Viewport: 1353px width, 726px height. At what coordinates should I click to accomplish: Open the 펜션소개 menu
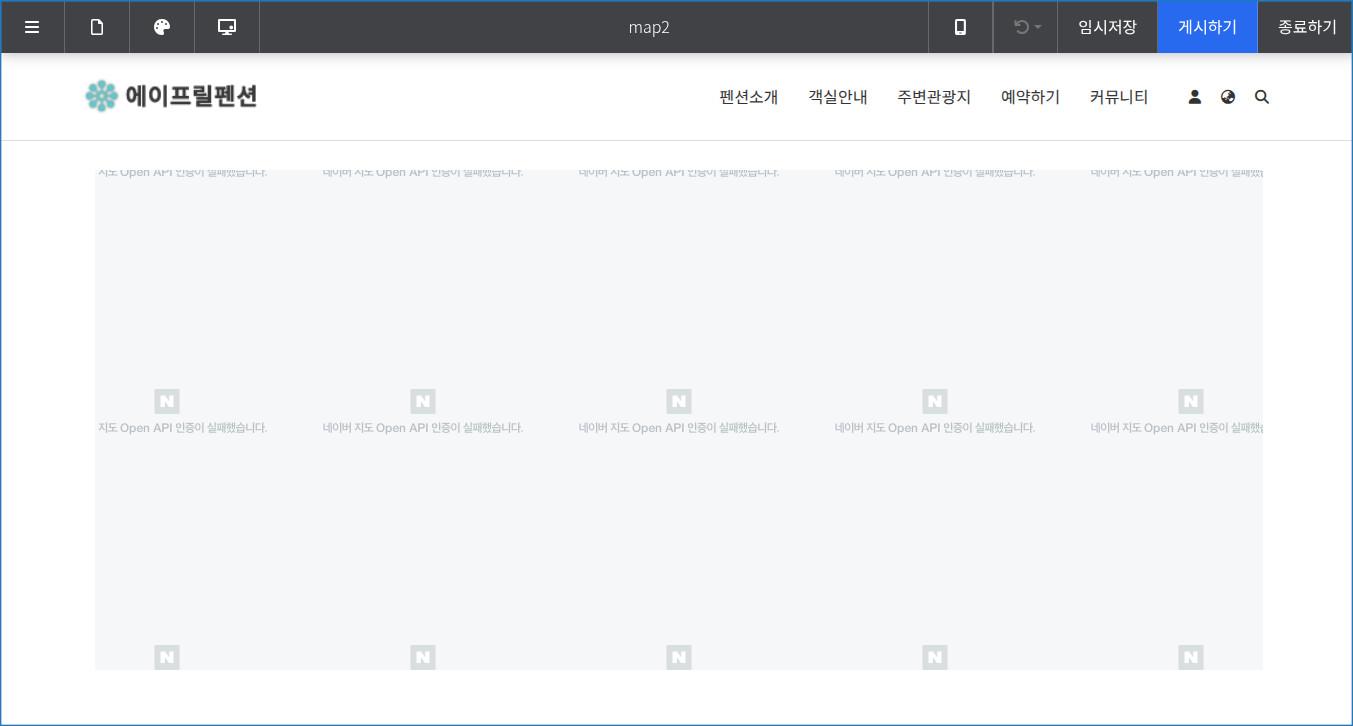coord(748,97)
